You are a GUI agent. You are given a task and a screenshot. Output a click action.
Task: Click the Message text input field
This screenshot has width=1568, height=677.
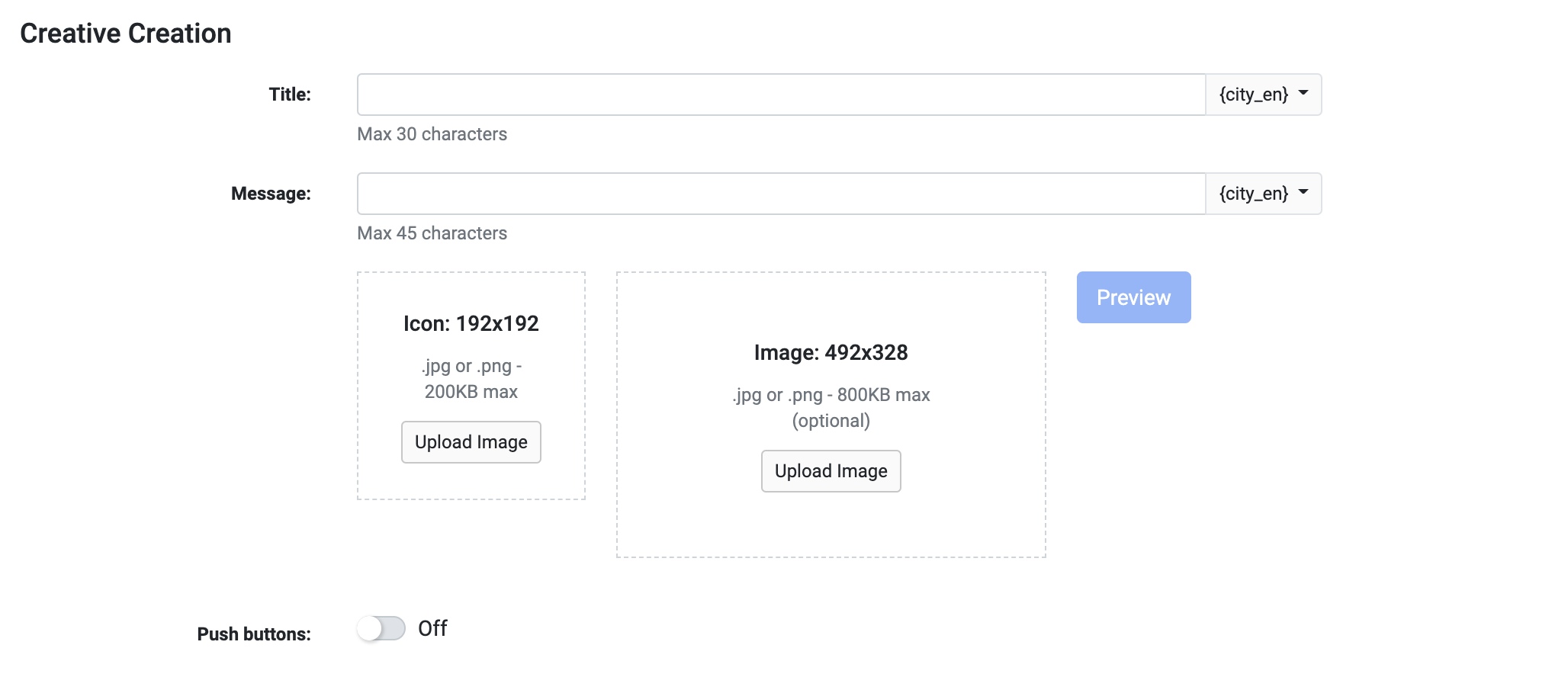(x=781, y=194)
